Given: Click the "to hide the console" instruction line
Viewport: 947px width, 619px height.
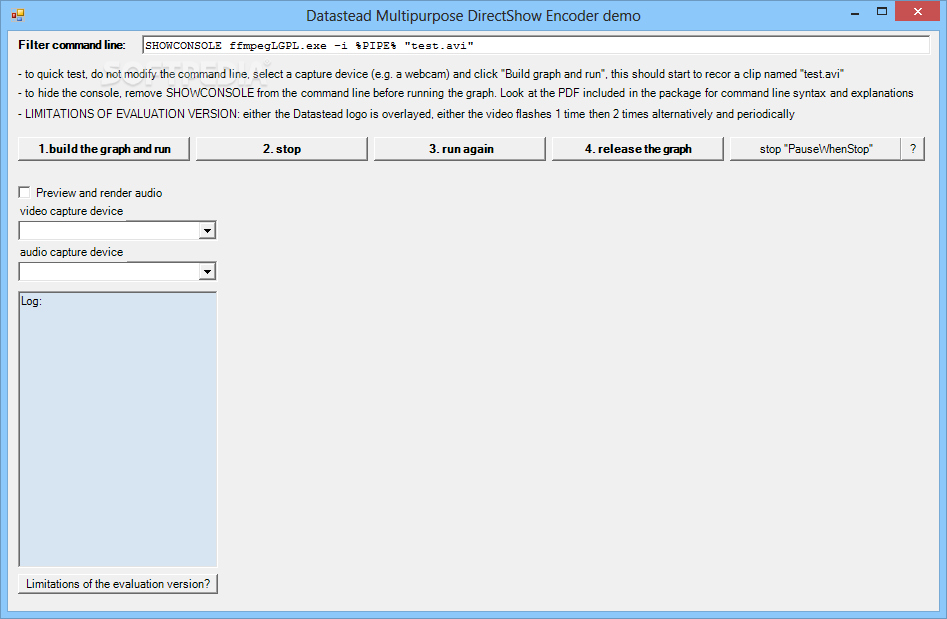Looking at the screenshot, I should 466,93.
